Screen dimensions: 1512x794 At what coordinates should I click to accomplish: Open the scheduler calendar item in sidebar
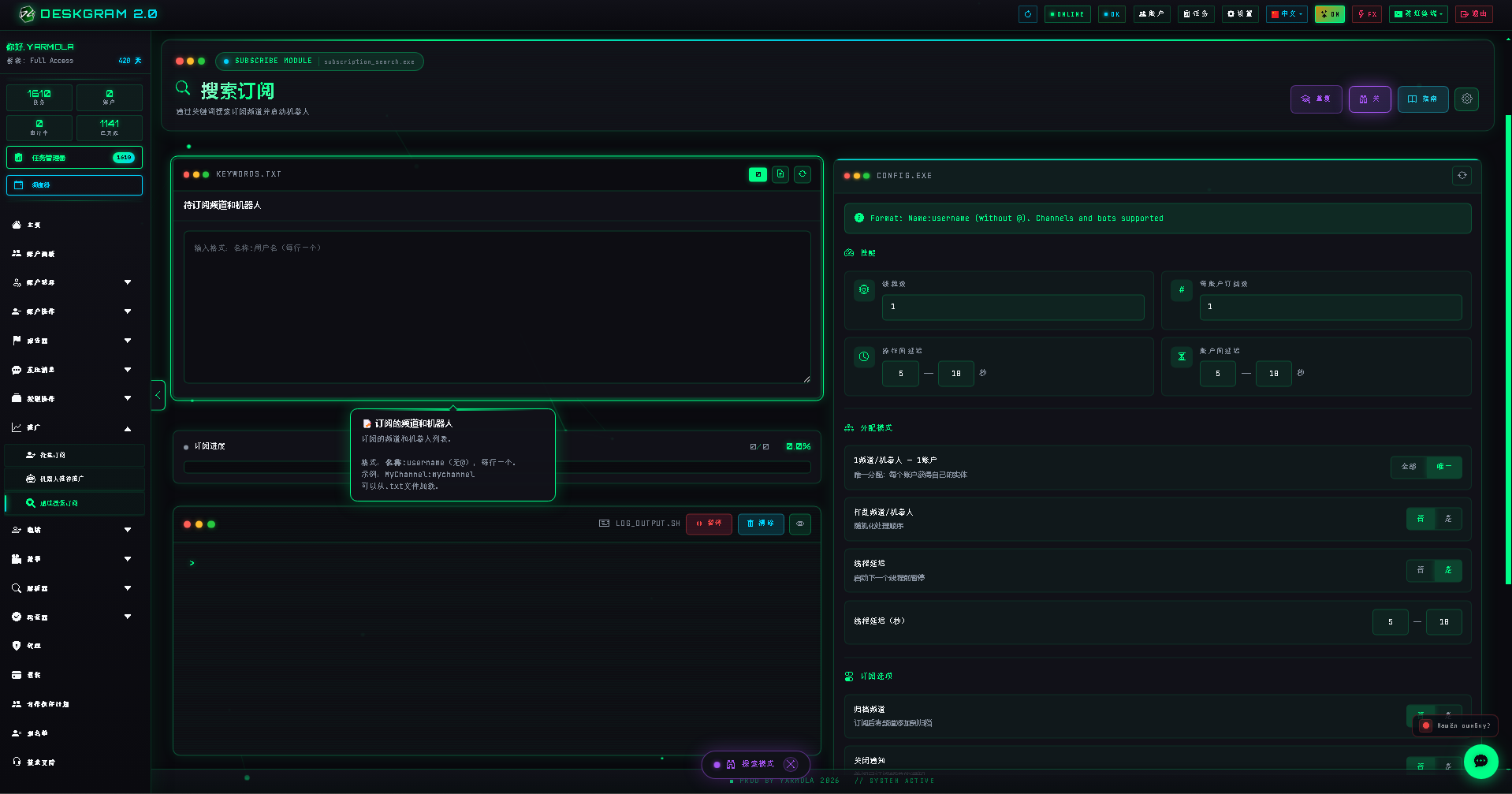pos(74,185)
